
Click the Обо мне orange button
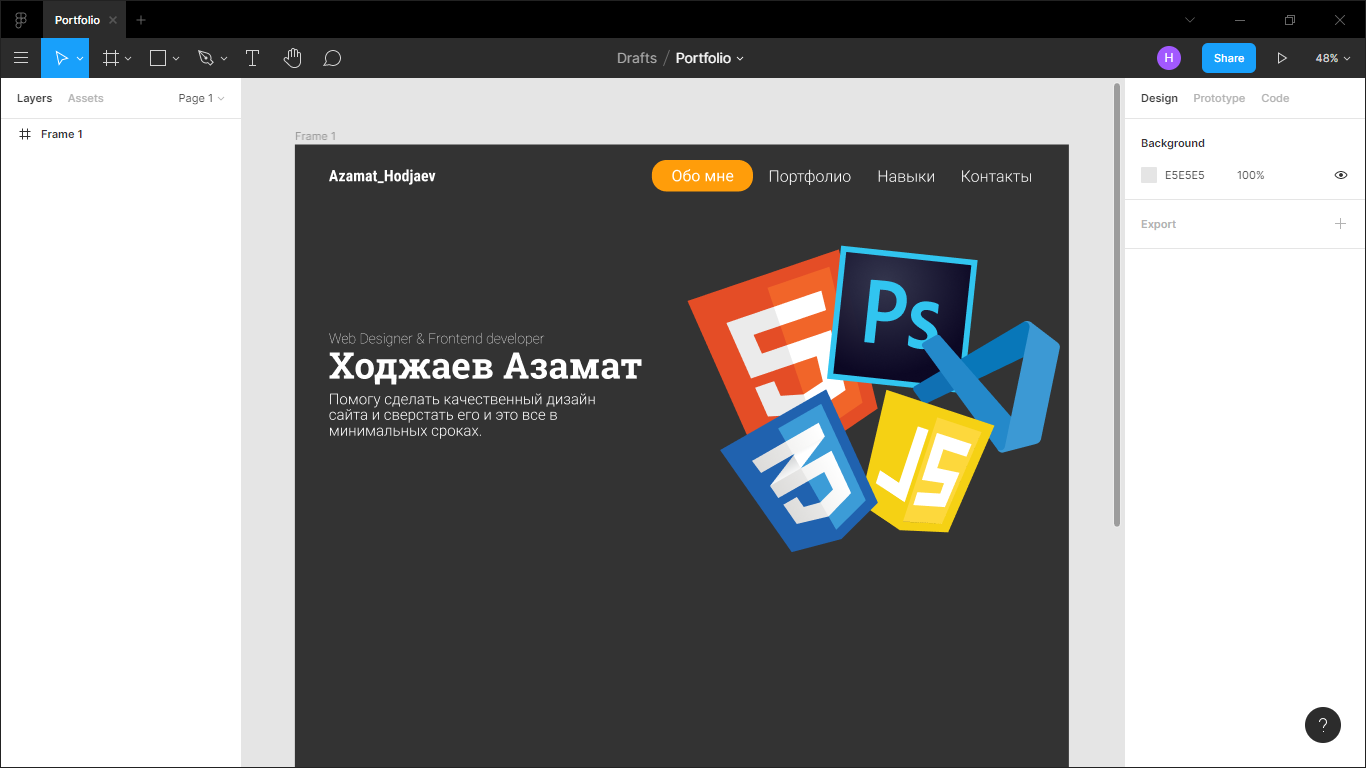[x=702, y=176]
